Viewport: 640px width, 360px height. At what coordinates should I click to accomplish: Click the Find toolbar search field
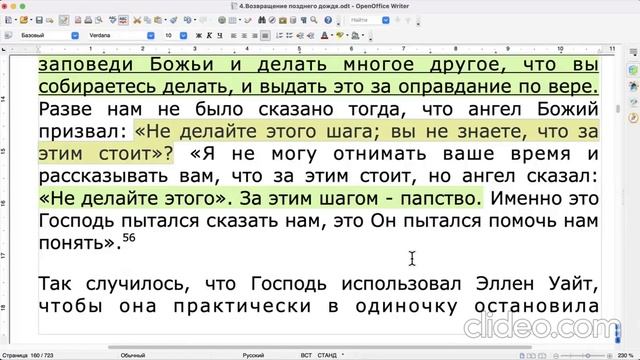pos(365,20)
